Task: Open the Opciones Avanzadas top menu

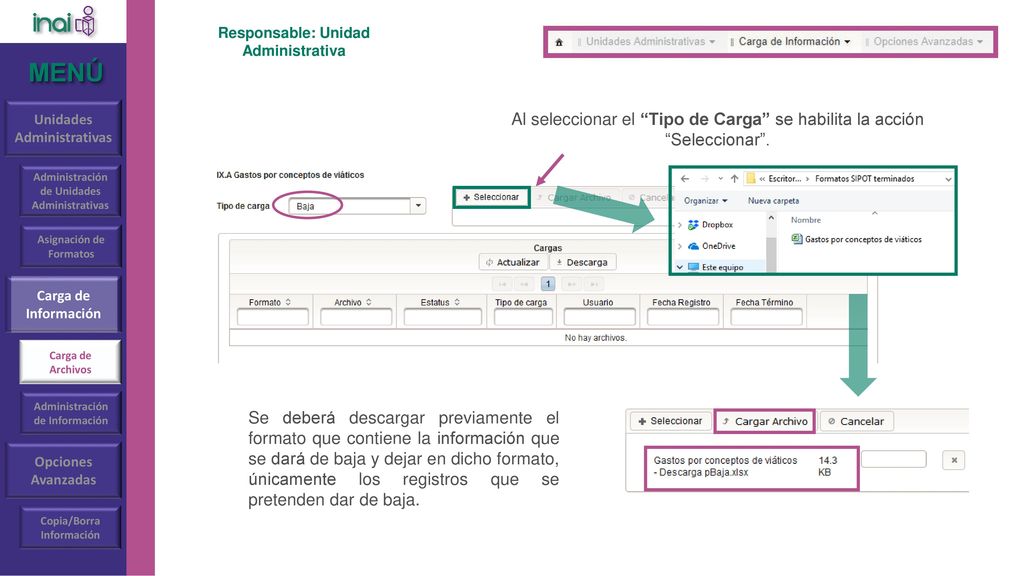Action: 923,42
